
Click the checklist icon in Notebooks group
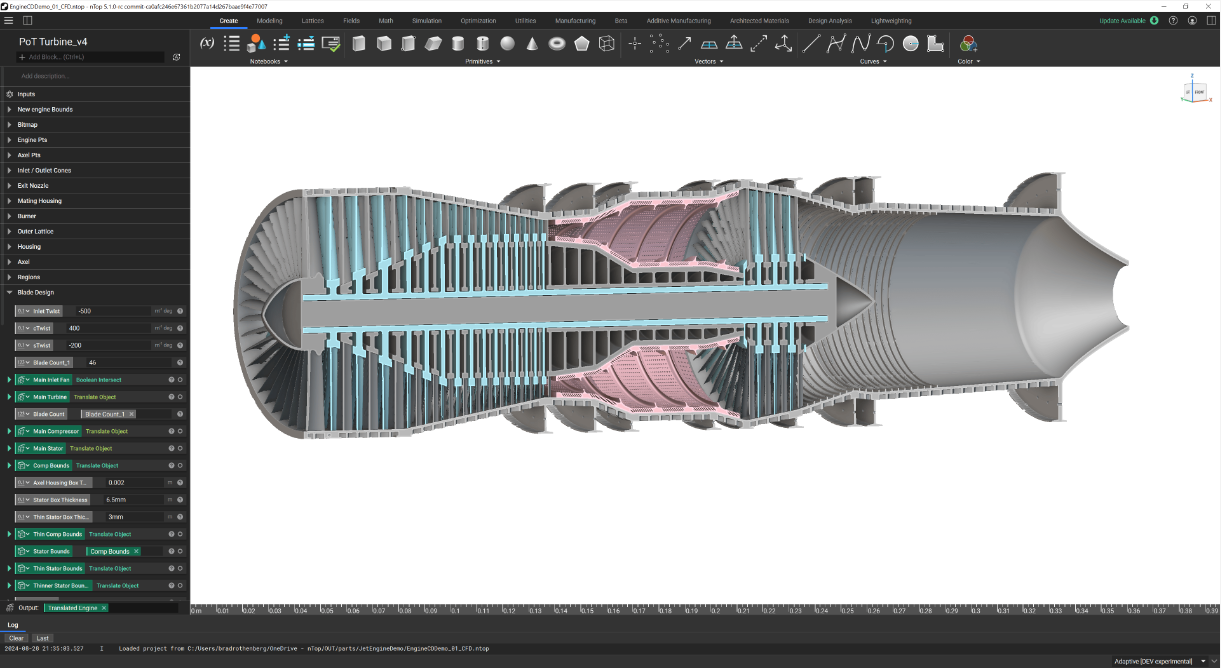(x=331, y=43)
